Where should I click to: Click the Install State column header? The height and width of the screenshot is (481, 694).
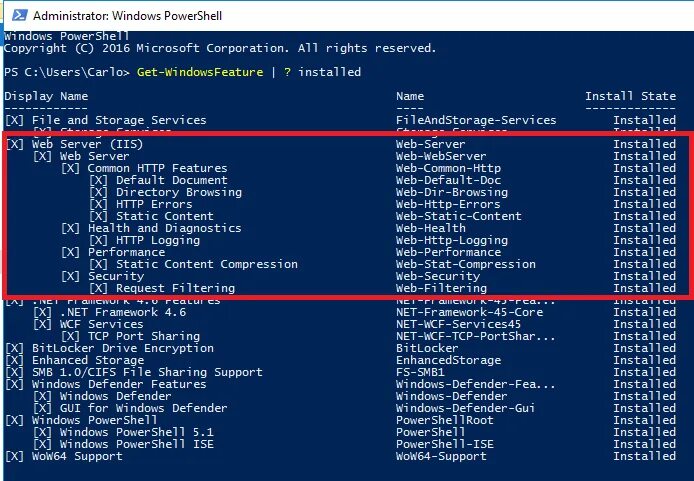(630, 96)
